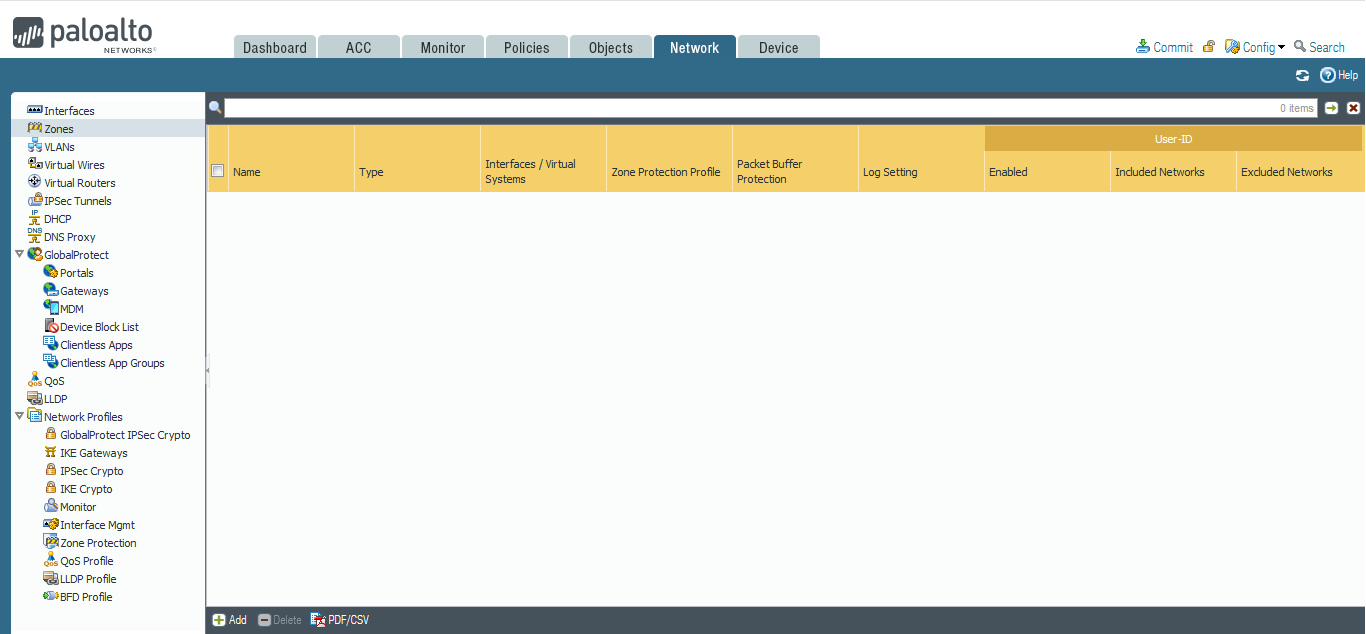Open the Config dropdown menu
Image resolution: width=1366 pixels, height=634 pixels.
click(x=1255, y=47)
